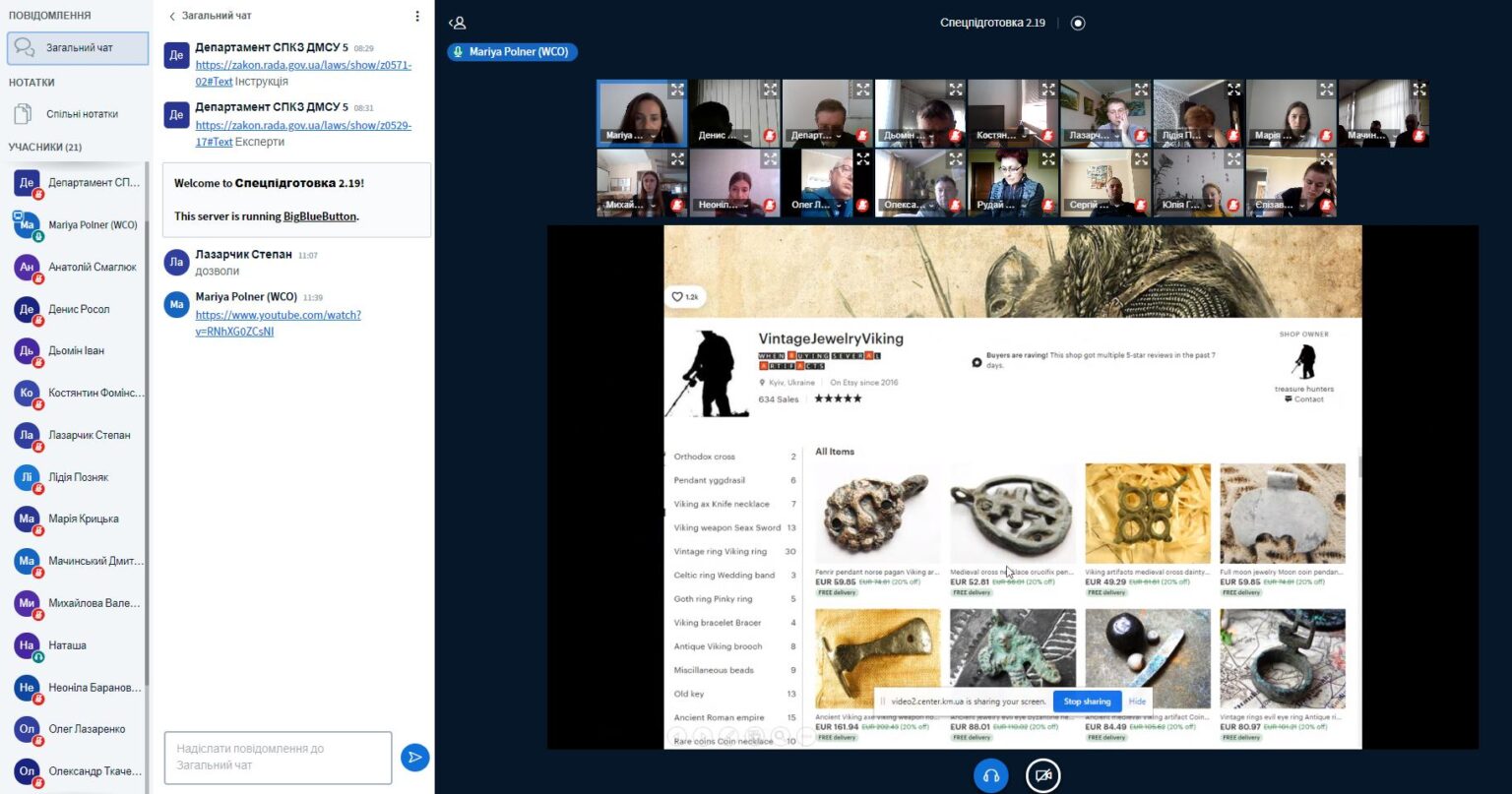1512x794 pixels.
Task: Open Денис webcam name dropdown
Action: (x=724, y=136)
